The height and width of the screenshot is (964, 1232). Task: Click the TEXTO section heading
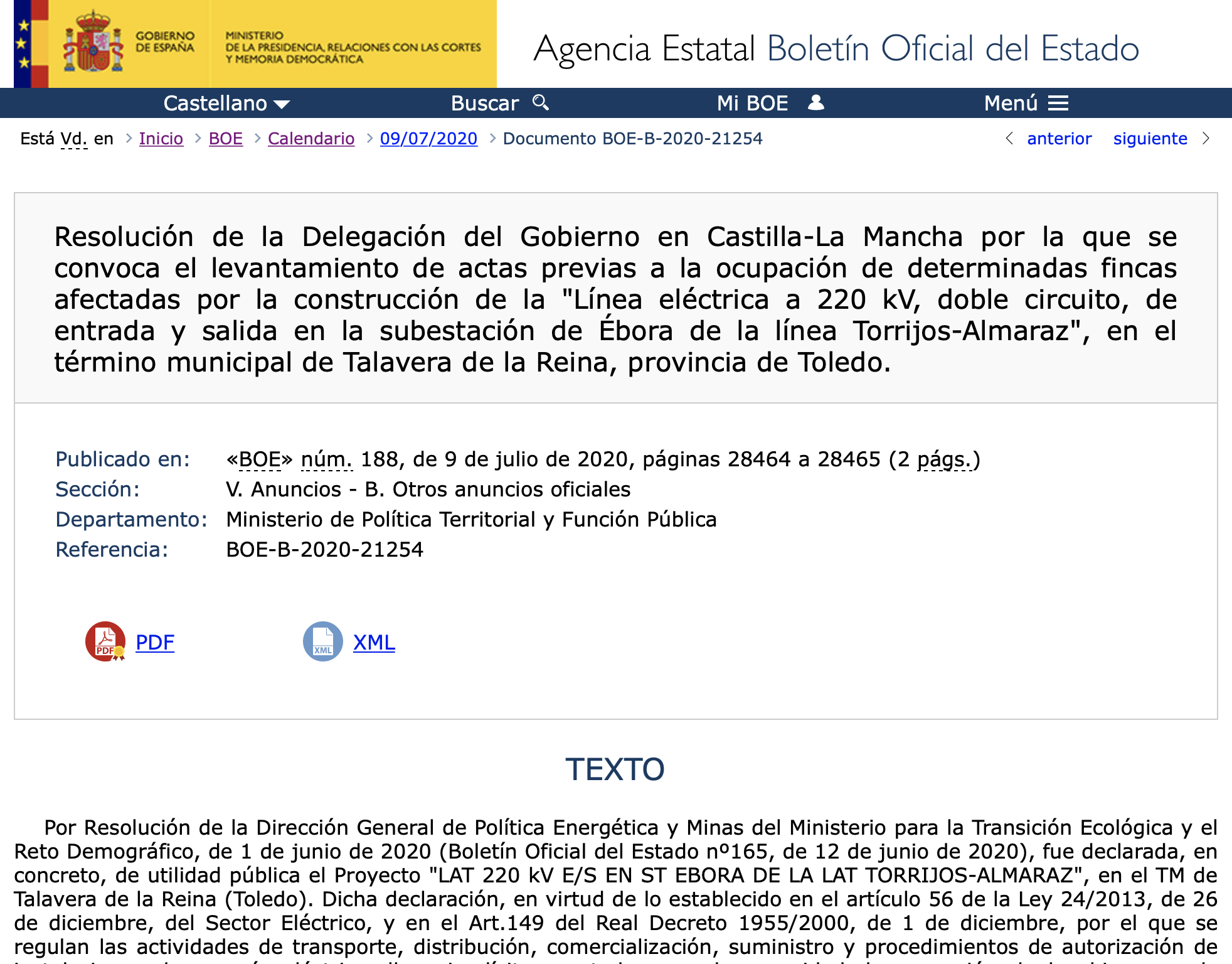point(615,769)
